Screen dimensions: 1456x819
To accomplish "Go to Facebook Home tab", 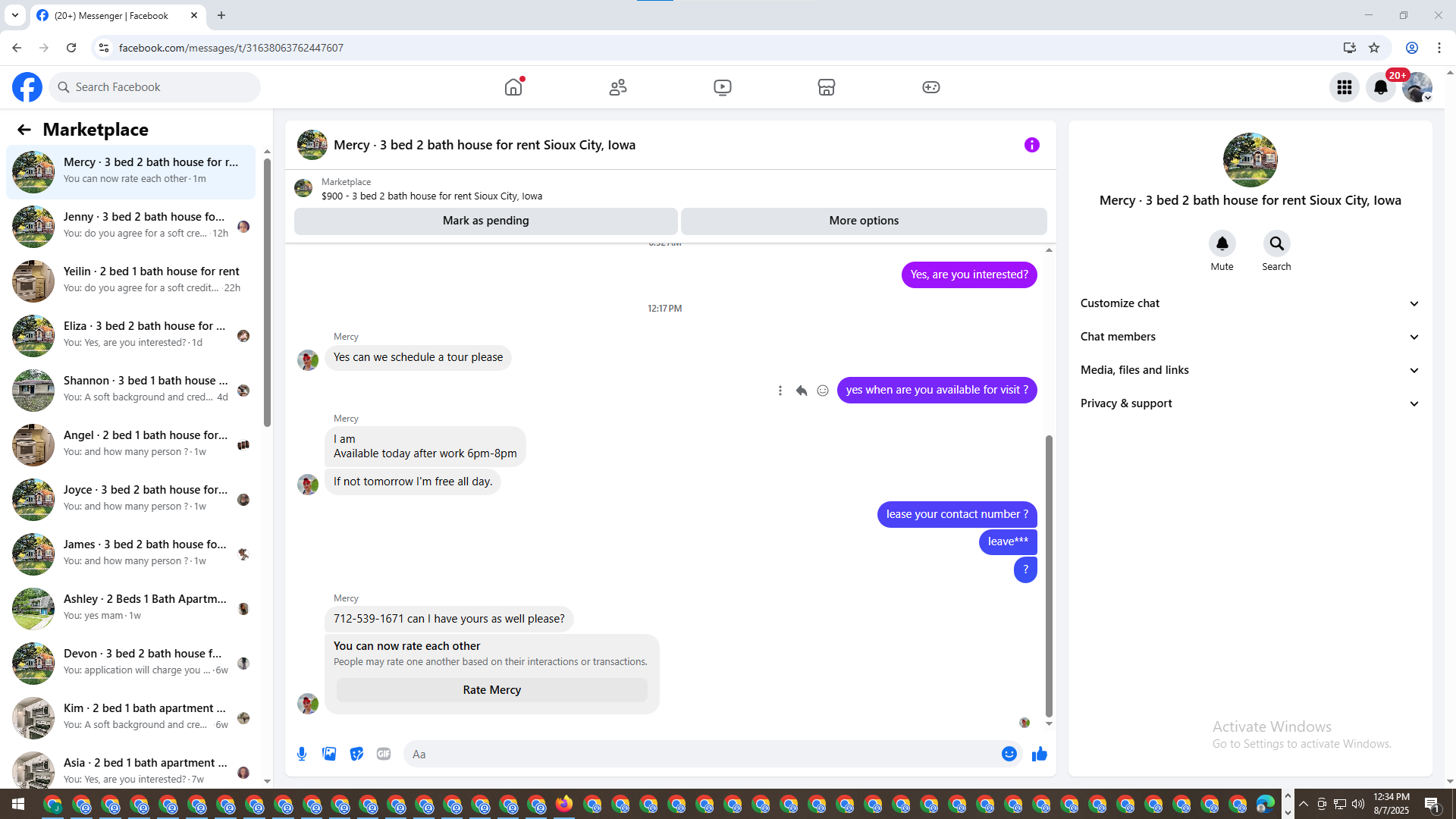I will [x=513, y=87].
